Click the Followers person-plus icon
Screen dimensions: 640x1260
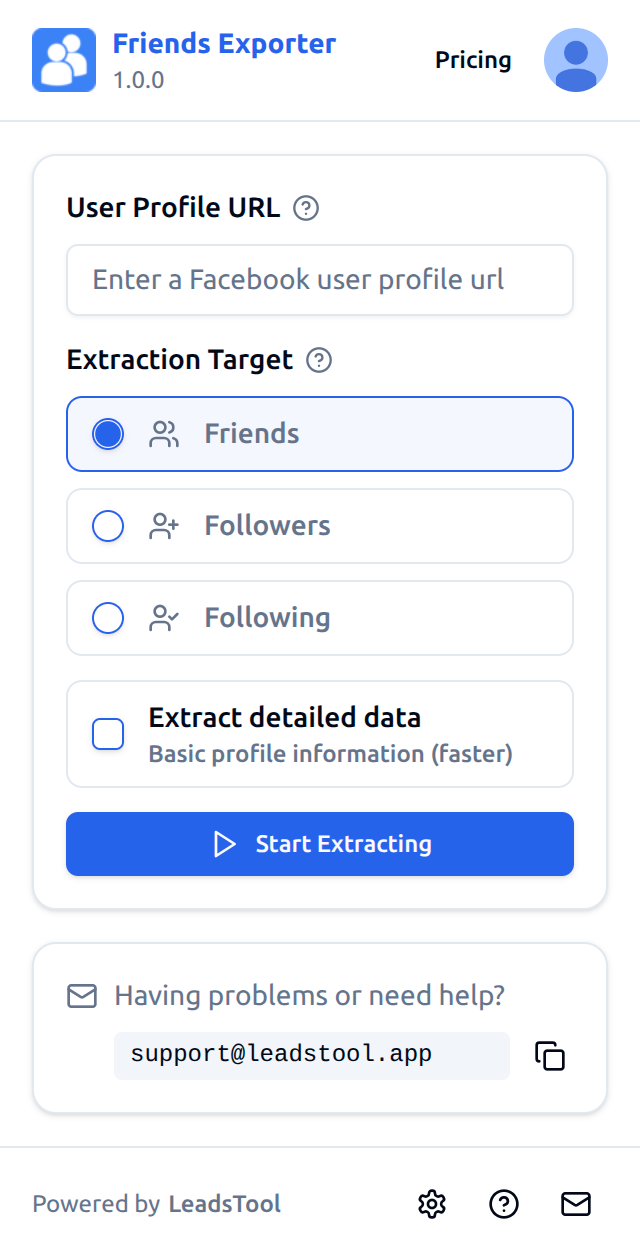click(163, 526)
